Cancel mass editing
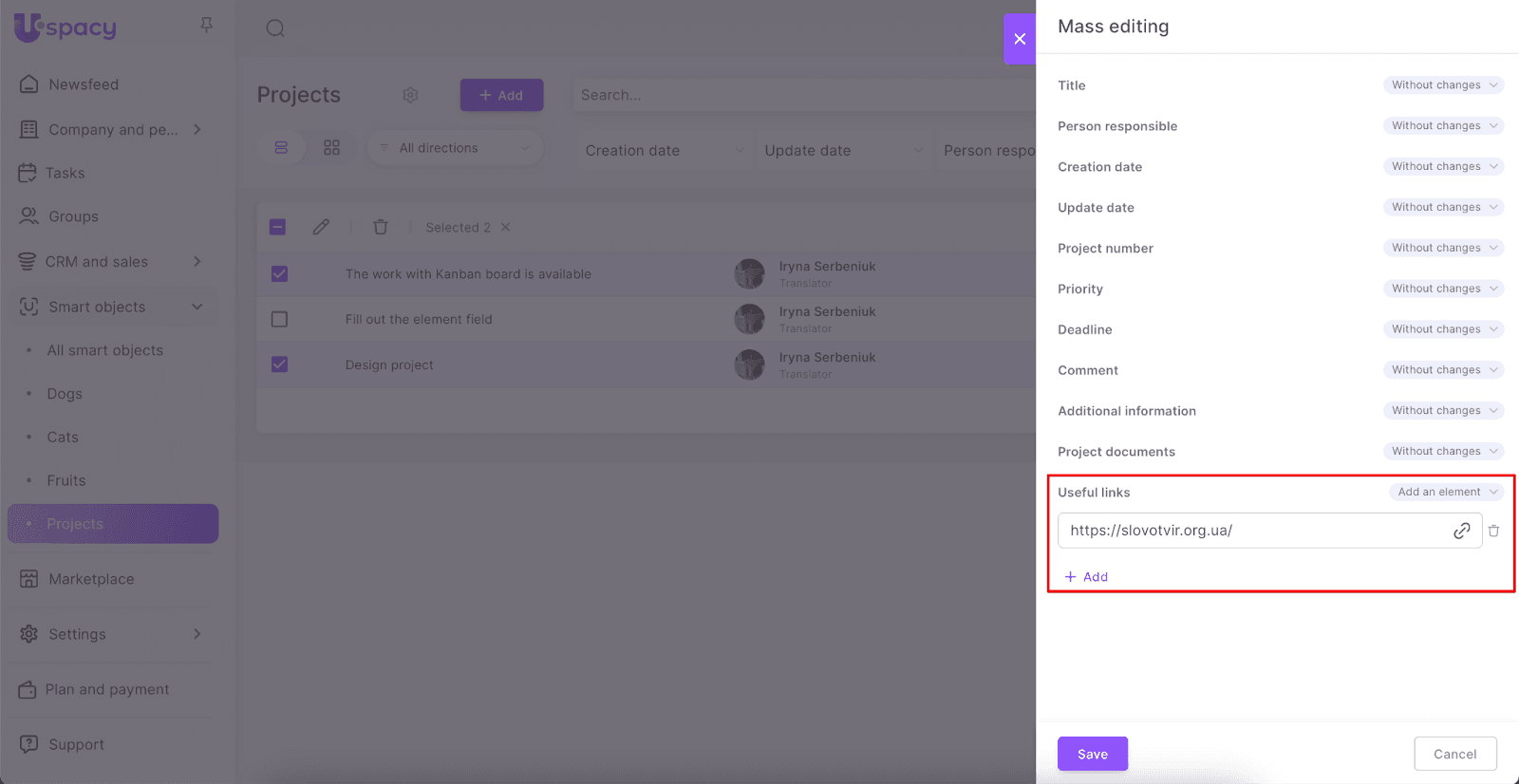Screen dimensions: 1519x784 (x=1454, y=754)
